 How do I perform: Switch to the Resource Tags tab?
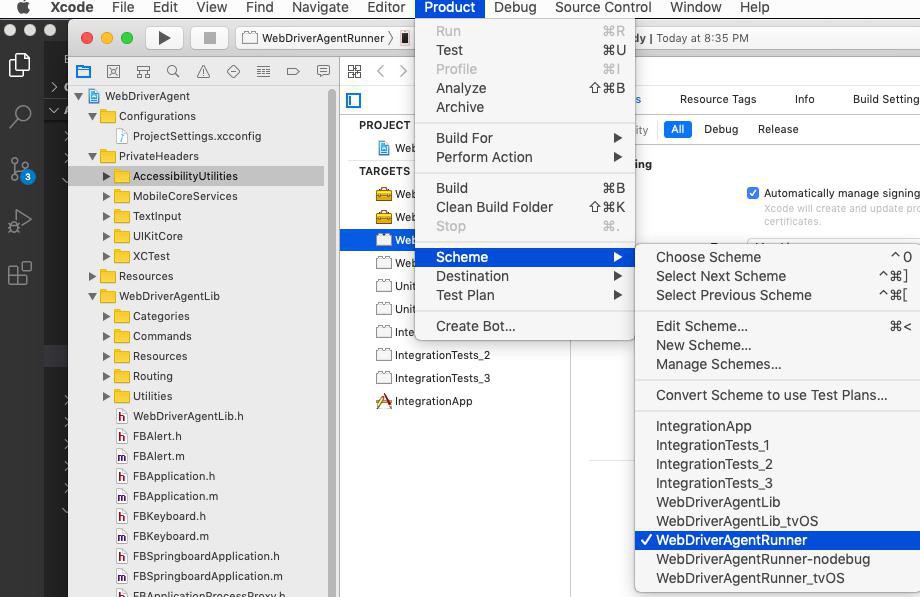tap(718, 99)
